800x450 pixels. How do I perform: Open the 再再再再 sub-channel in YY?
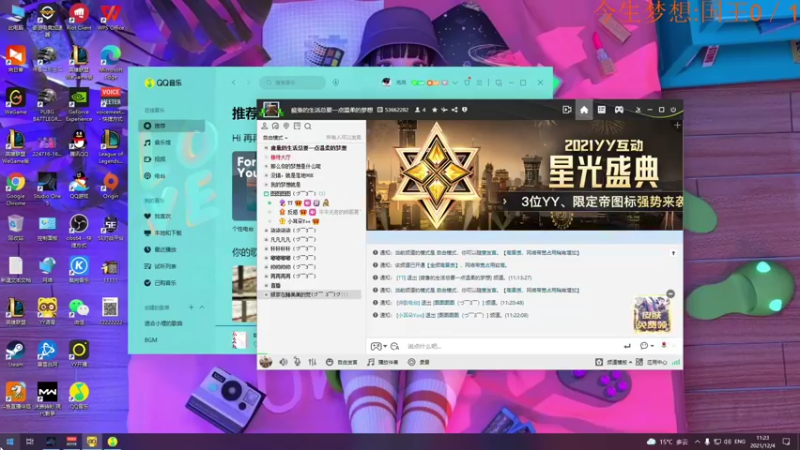[x=293, y=276]
